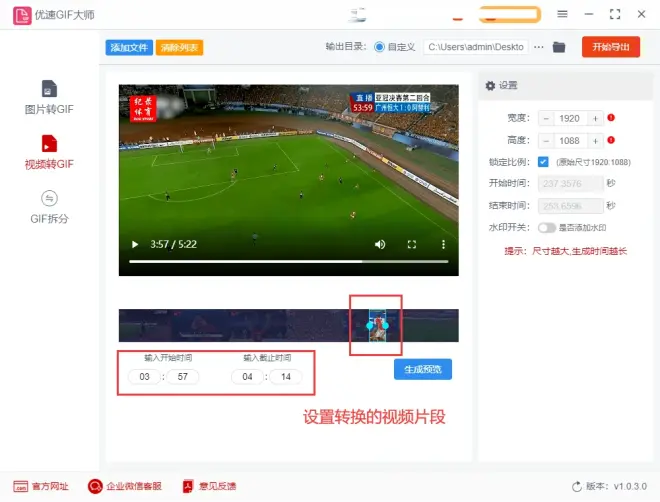The image size is (660, 502).
Task: Click the end time seconds field 14
Action: tap(286, 377)
